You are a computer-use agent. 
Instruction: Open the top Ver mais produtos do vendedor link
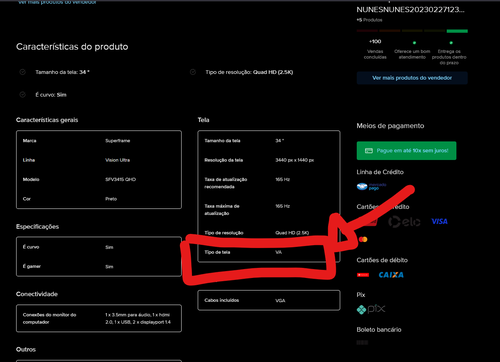57,2
